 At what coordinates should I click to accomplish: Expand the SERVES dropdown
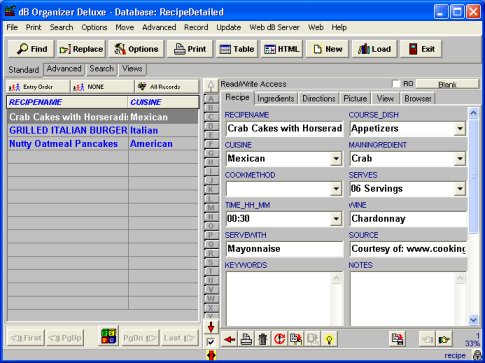click(460, 189)
